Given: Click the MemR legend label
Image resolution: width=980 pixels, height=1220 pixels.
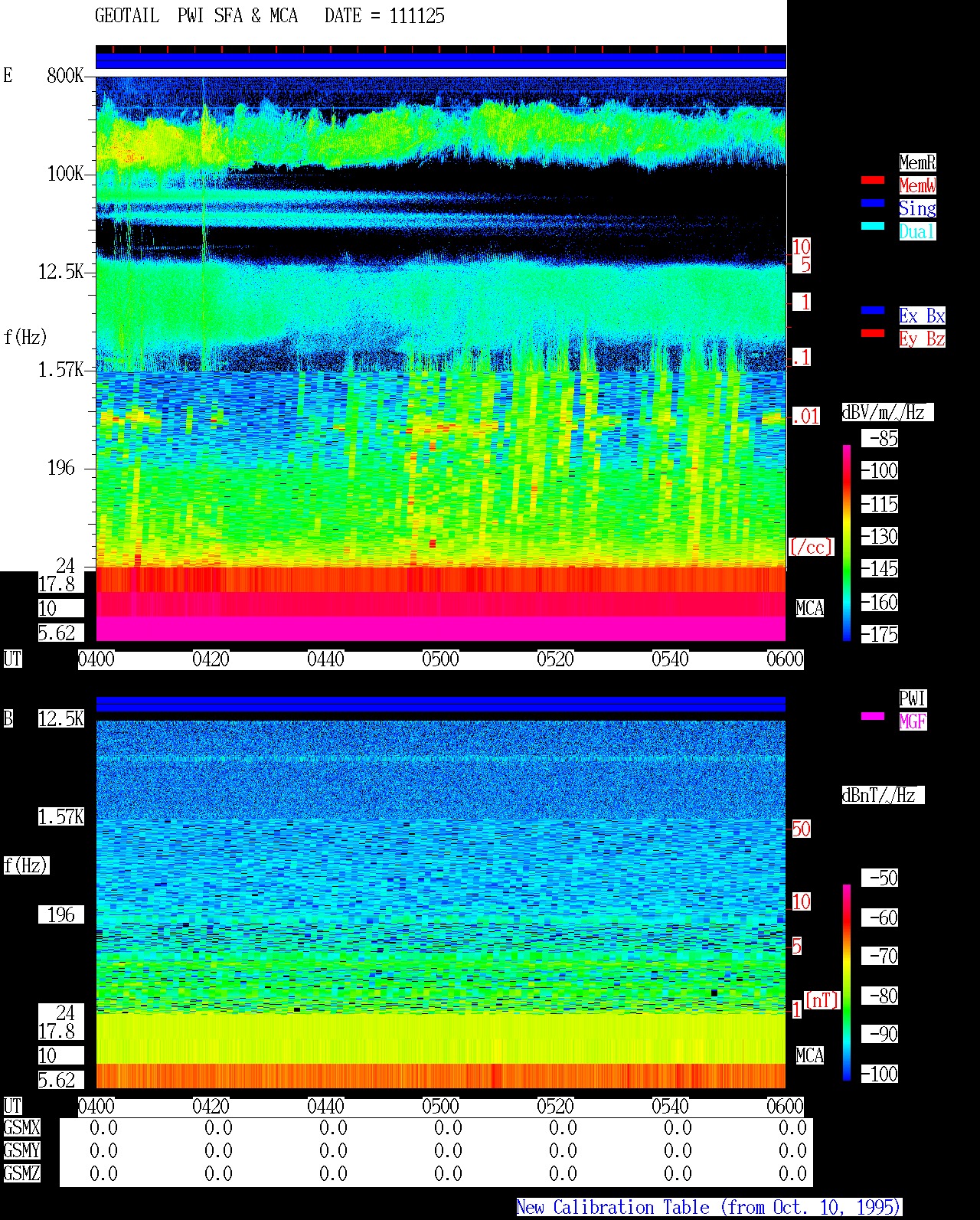Looking at the screenshot, I should pos(917,162).
